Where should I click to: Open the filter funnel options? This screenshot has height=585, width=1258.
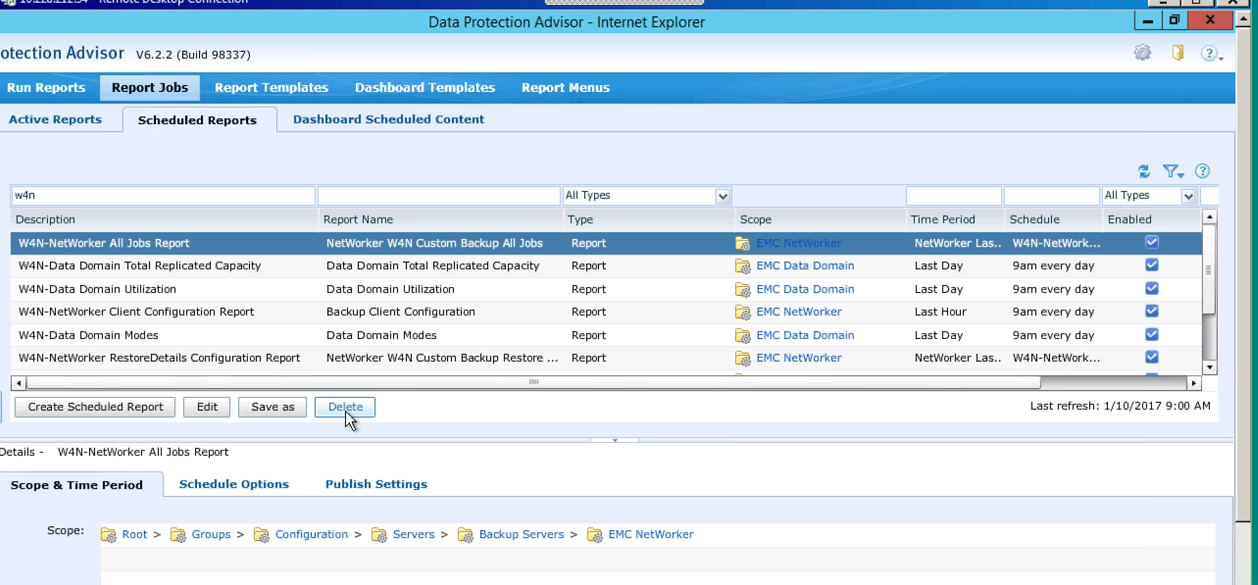[1172, 171]
